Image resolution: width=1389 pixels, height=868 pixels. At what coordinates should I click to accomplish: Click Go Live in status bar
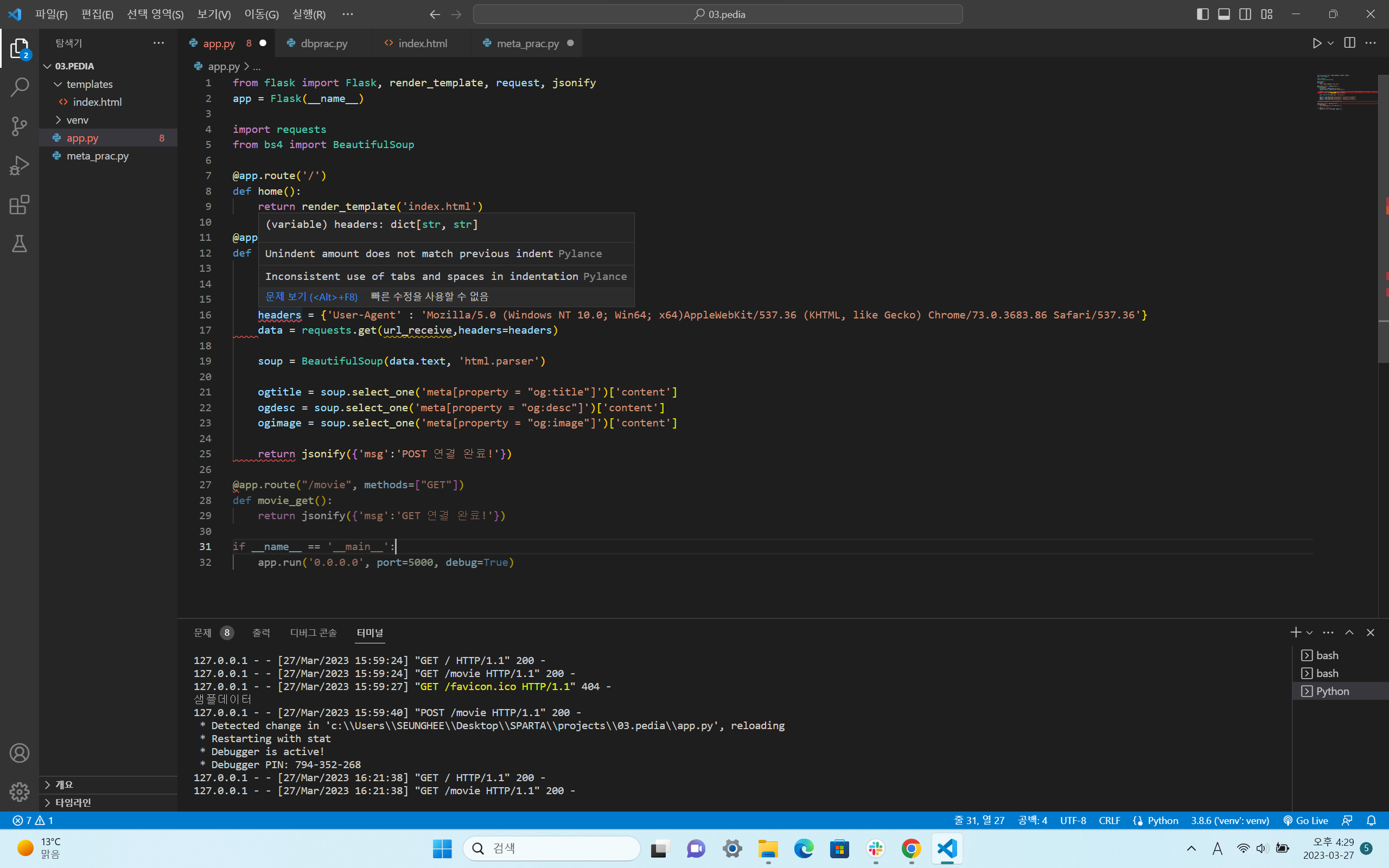click(1305, 820)
